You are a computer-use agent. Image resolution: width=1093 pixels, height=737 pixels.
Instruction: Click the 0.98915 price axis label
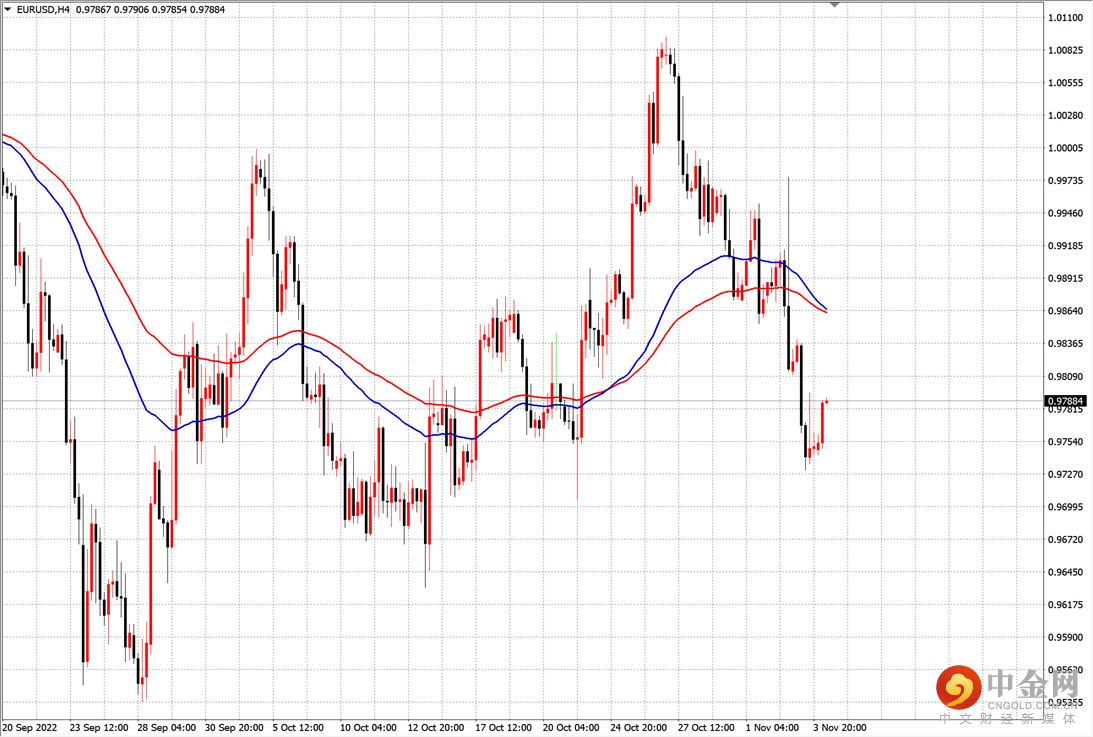tap(1066, 278)
